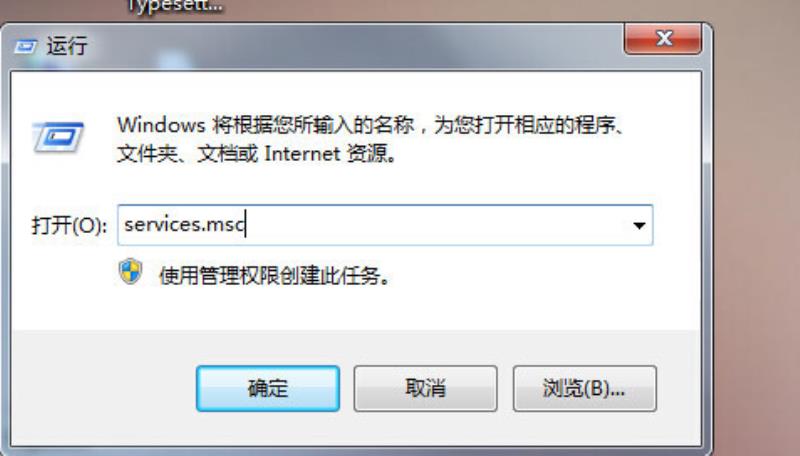Click the 运行 title text
This screenshot has width=800, height=456.
pos(67,46)
